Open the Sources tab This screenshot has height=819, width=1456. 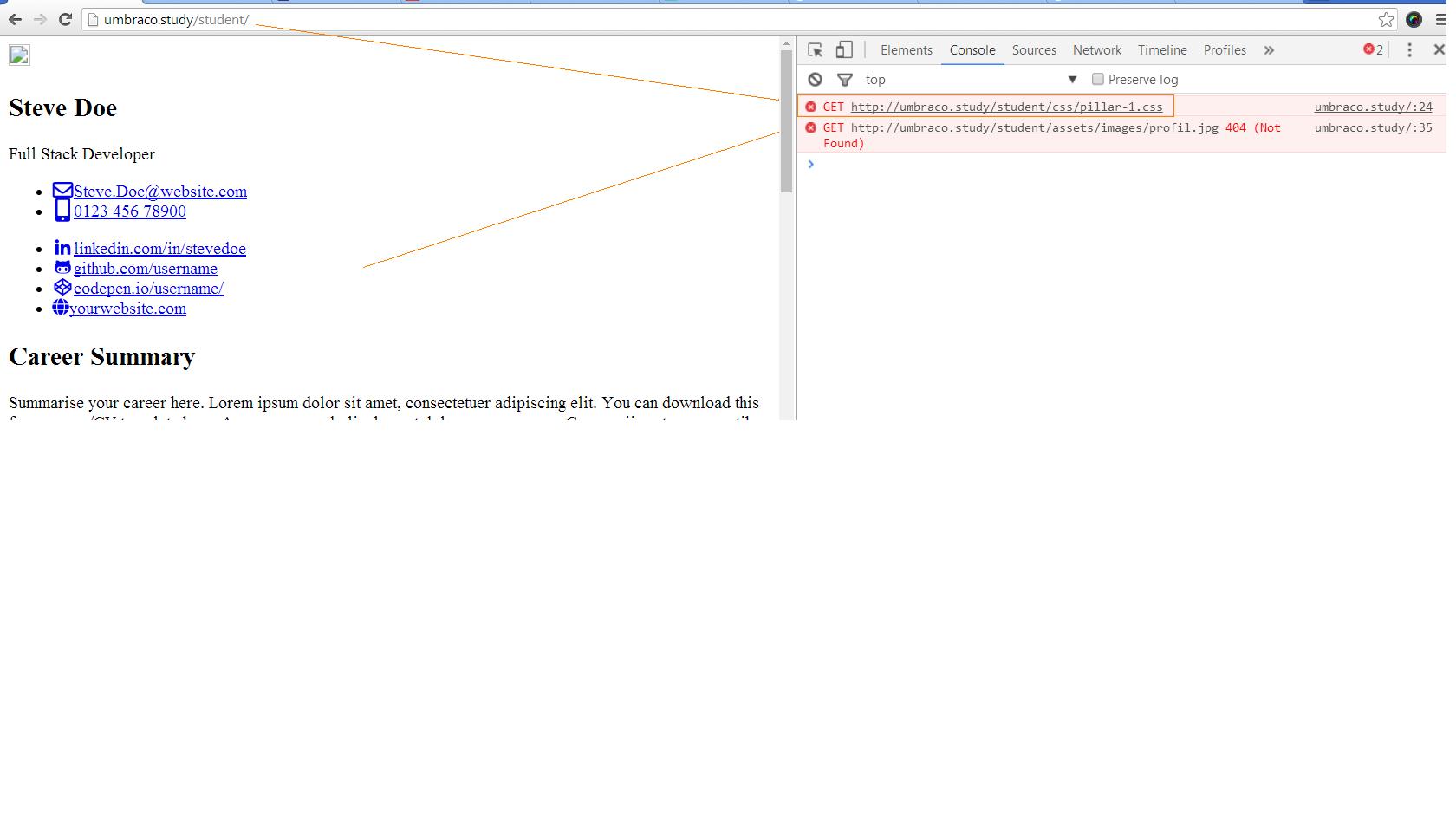pyautogui.click(x=1033, y=50)
